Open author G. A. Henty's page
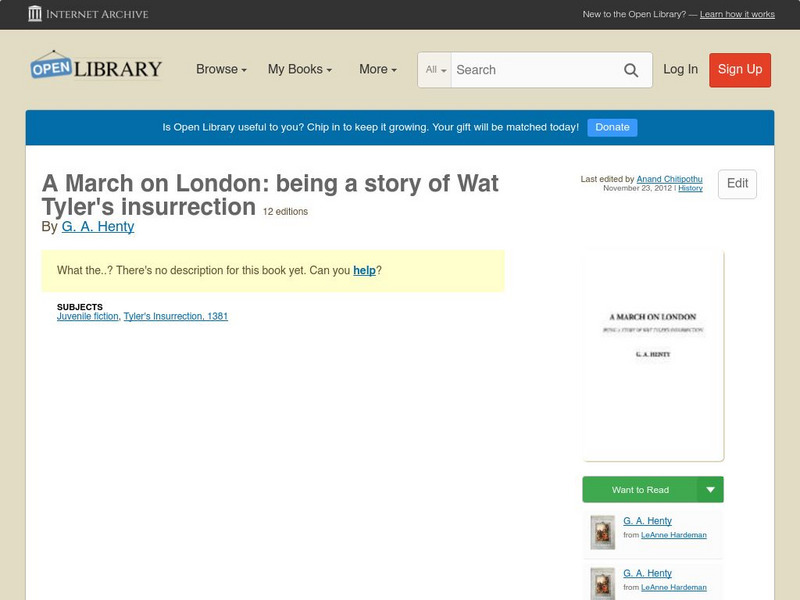Screen dimensions: 800x600 (x=98, y=226)
